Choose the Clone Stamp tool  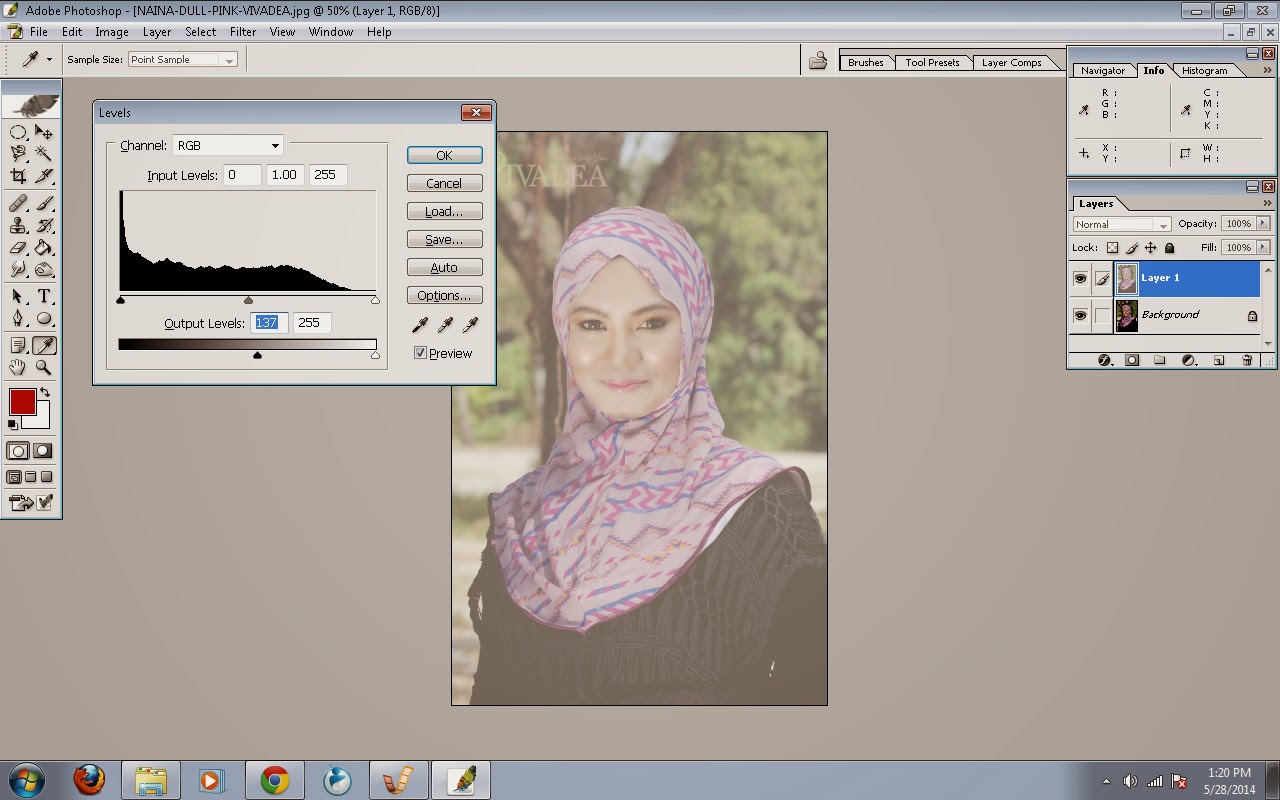coord(16,225)
